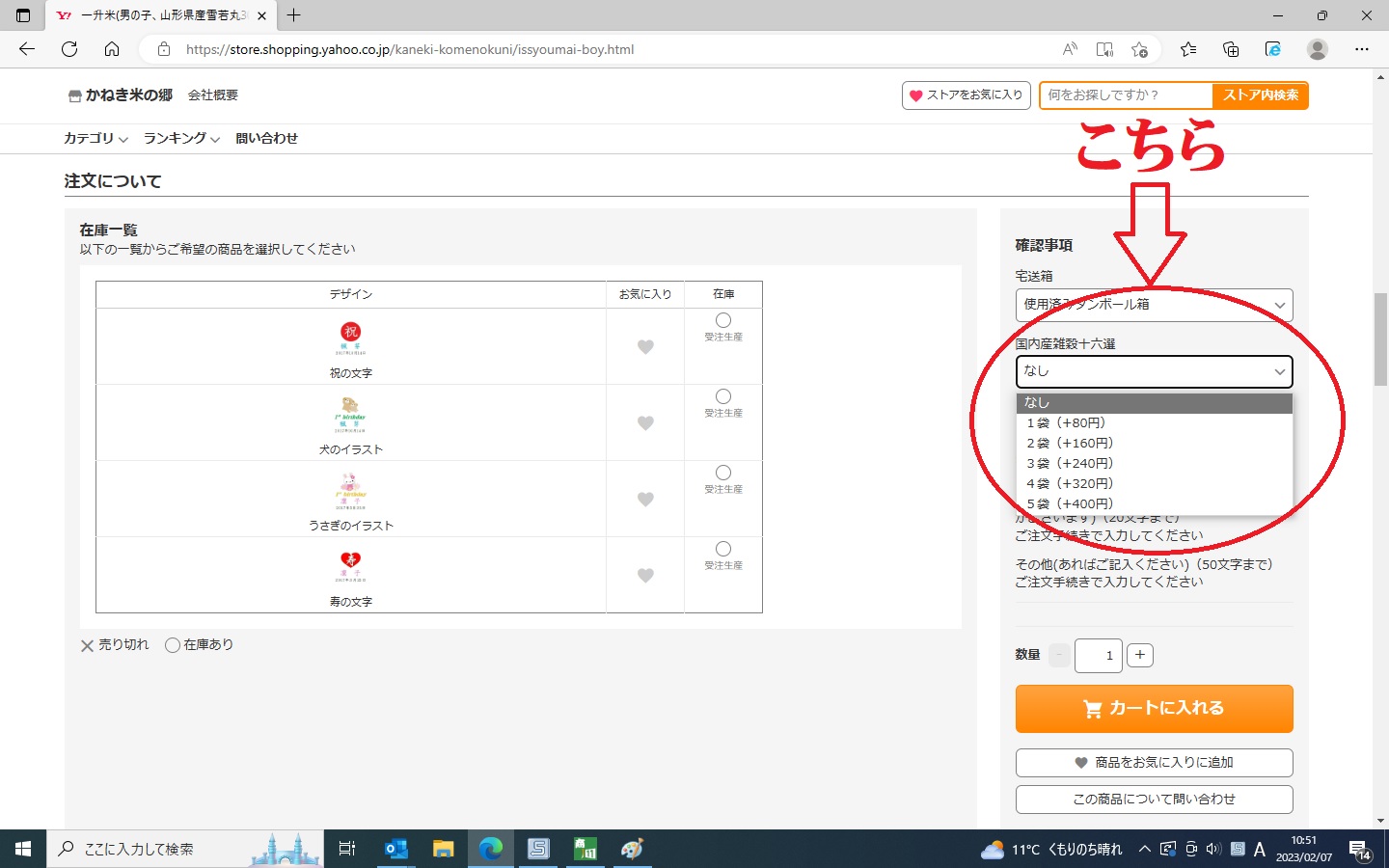Refresh the page in the browser

(69, 49)
